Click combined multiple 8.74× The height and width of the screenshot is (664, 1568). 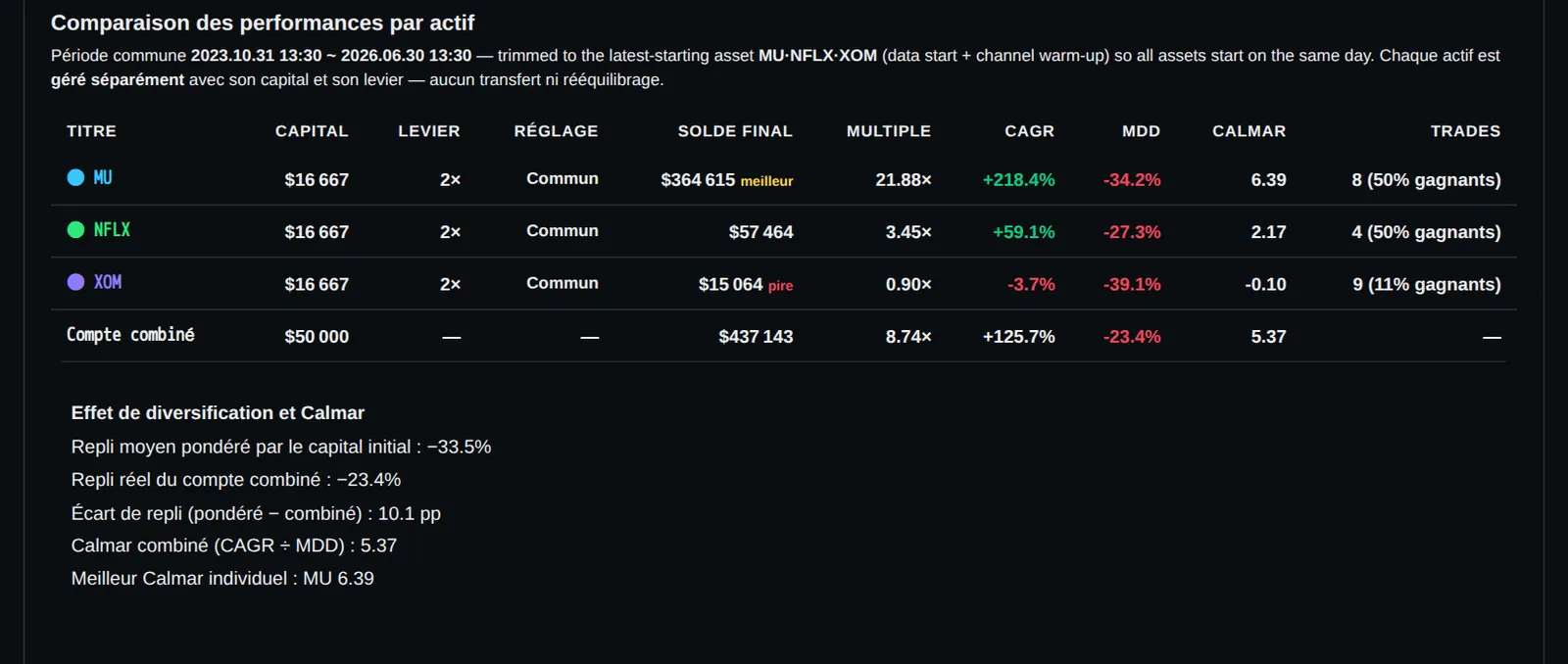[x=908, y=336]
